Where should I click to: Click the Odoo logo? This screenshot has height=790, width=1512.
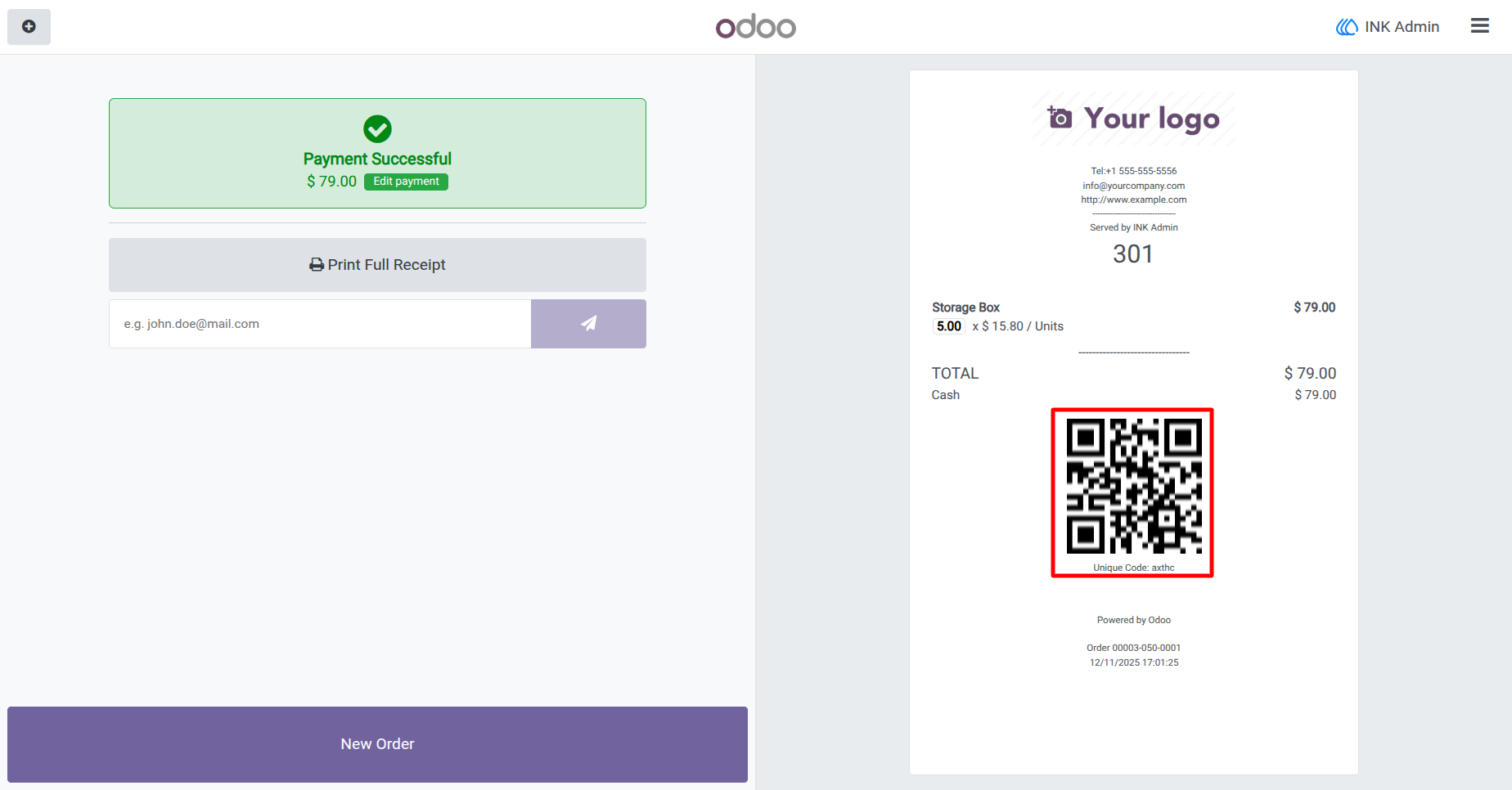click(x=755, y=27)
